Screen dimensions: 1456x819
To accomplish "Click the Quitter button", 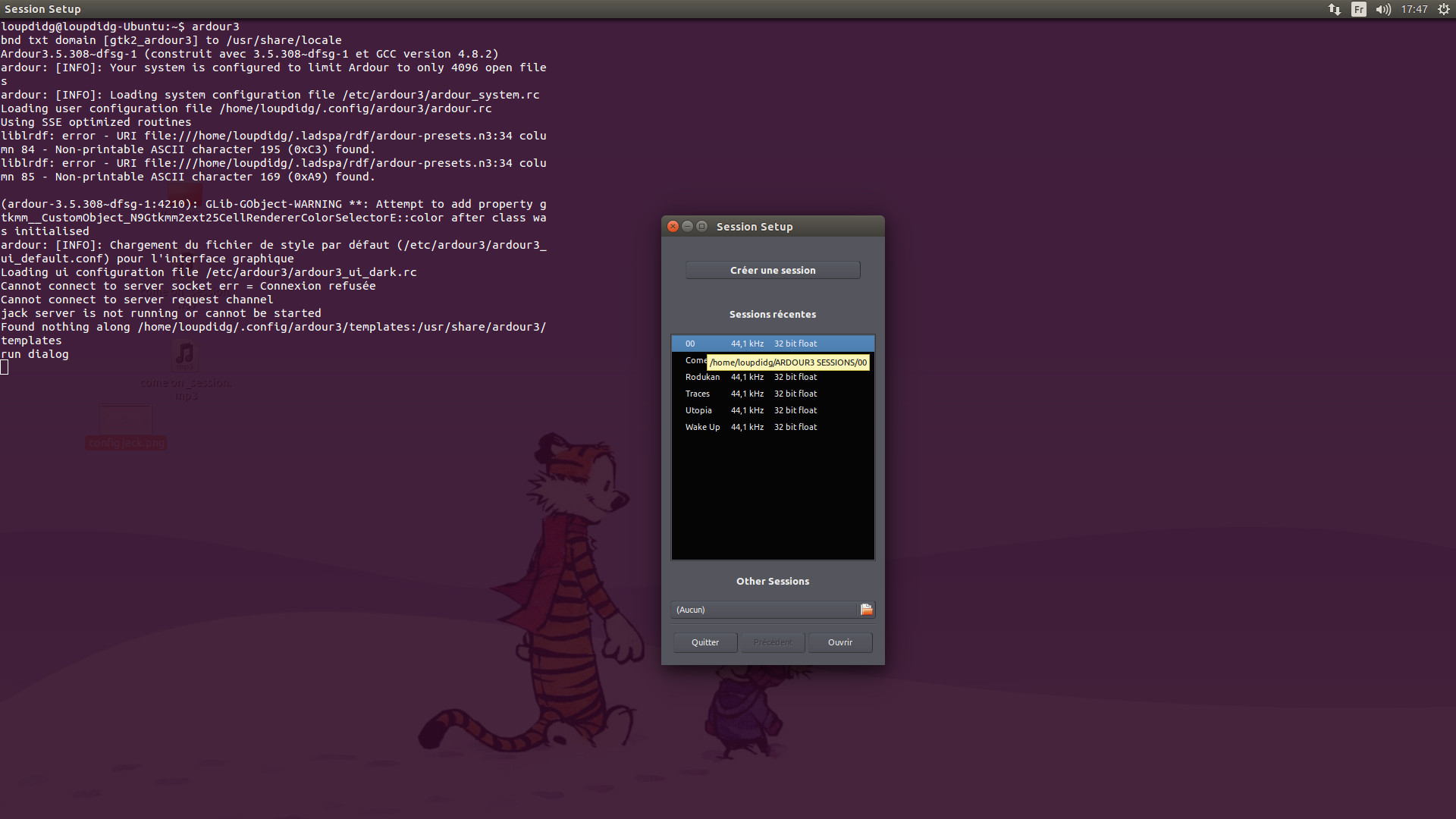I will 705,642.
